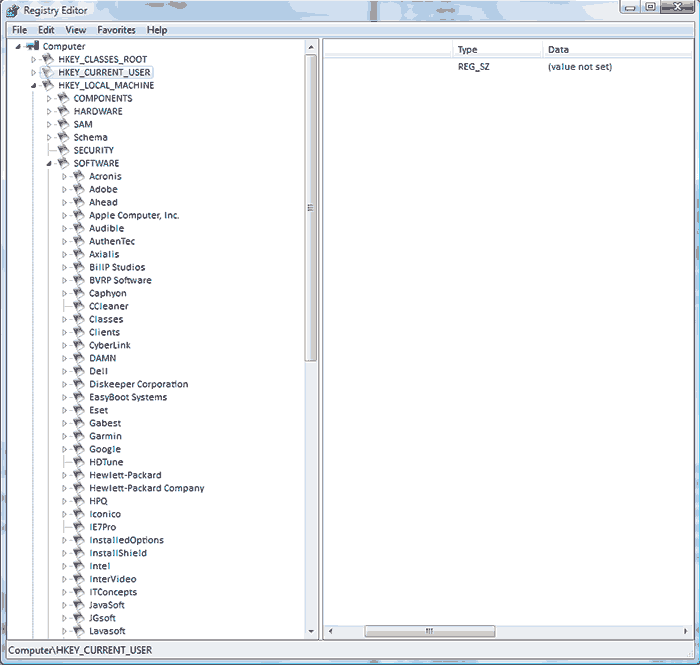Expand the Hewlett-Packard Company node
This screenshot has height=665, width=700.
click(x=64, y=488)
